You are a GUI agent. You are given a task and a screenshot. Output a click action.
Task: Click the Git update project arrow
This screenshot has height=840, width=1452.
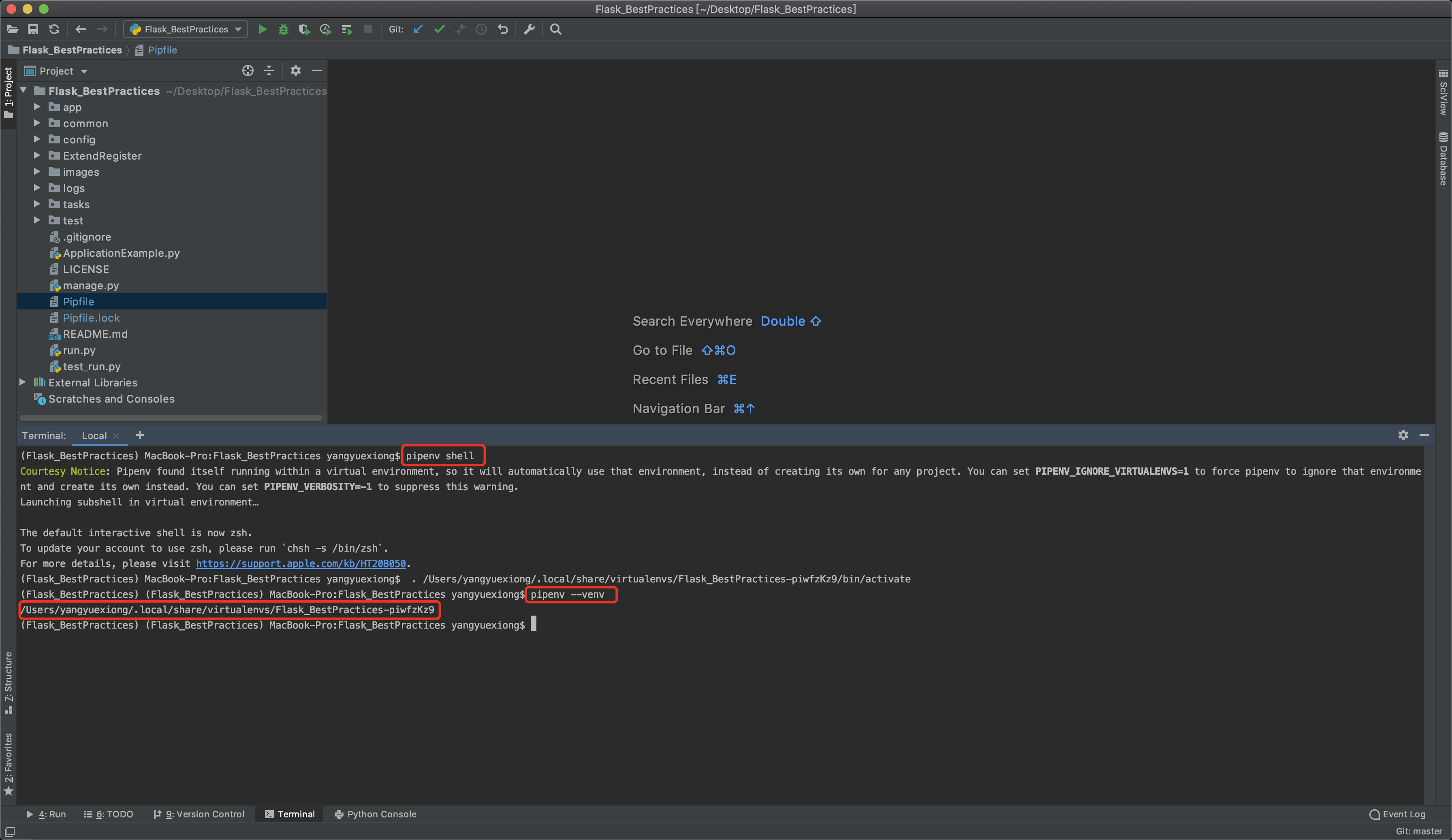[419, 30]
